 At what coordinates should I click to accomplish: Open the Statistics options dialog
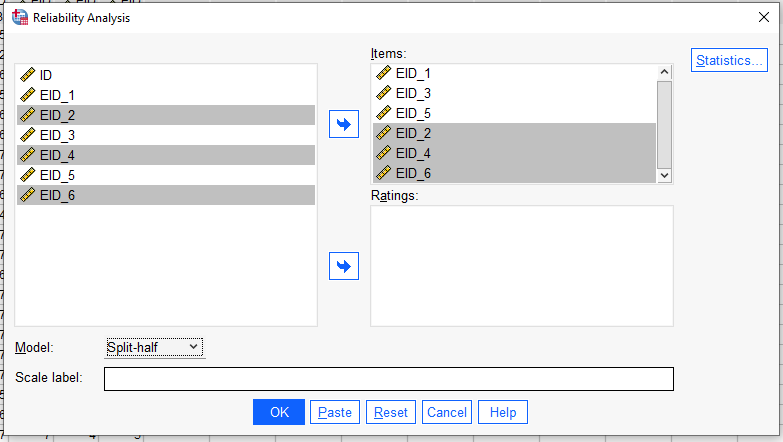point(729,60)
